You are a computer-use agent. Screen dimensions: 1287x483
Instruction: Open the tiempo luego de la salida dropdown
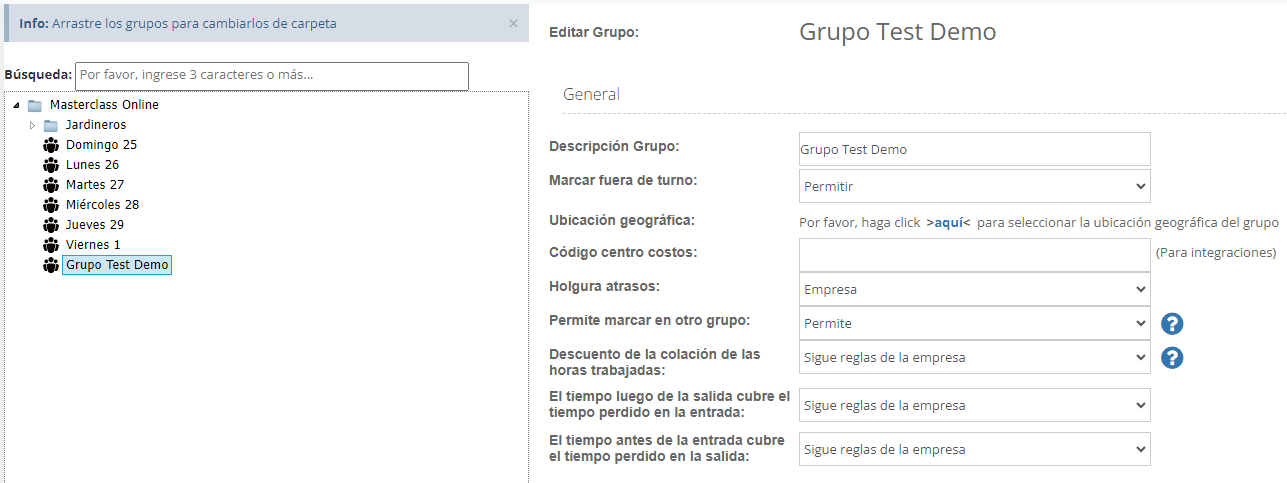(x=974, y=406)
